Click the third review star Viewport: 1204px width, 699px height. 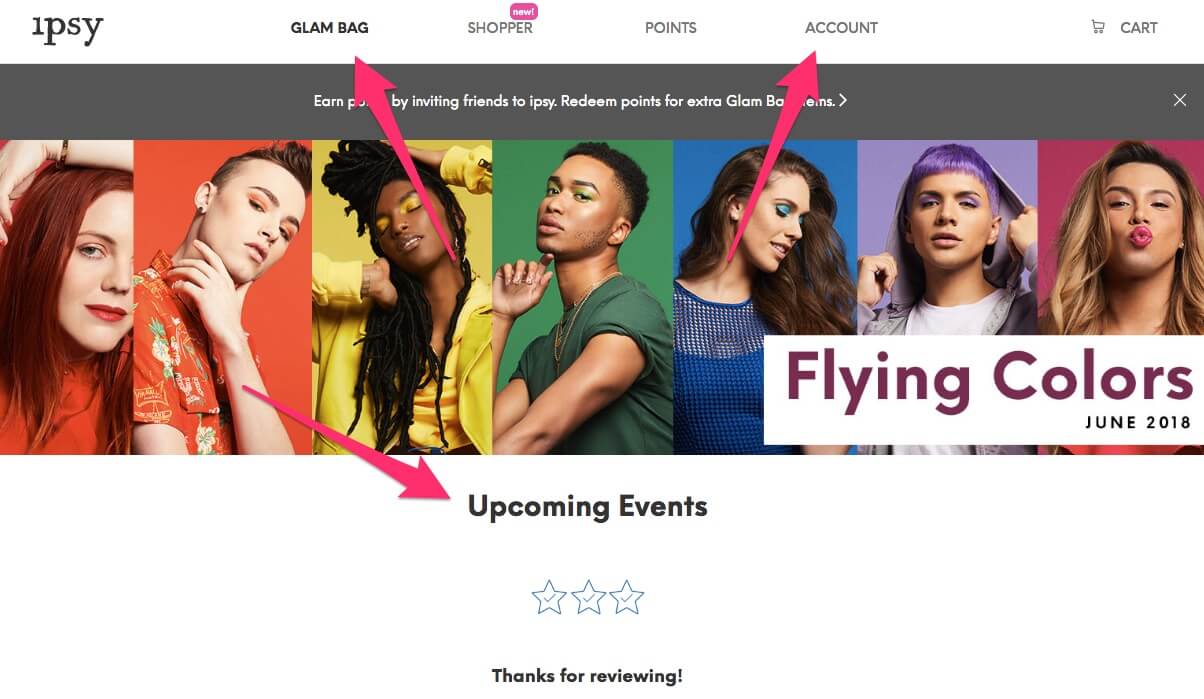627,597
